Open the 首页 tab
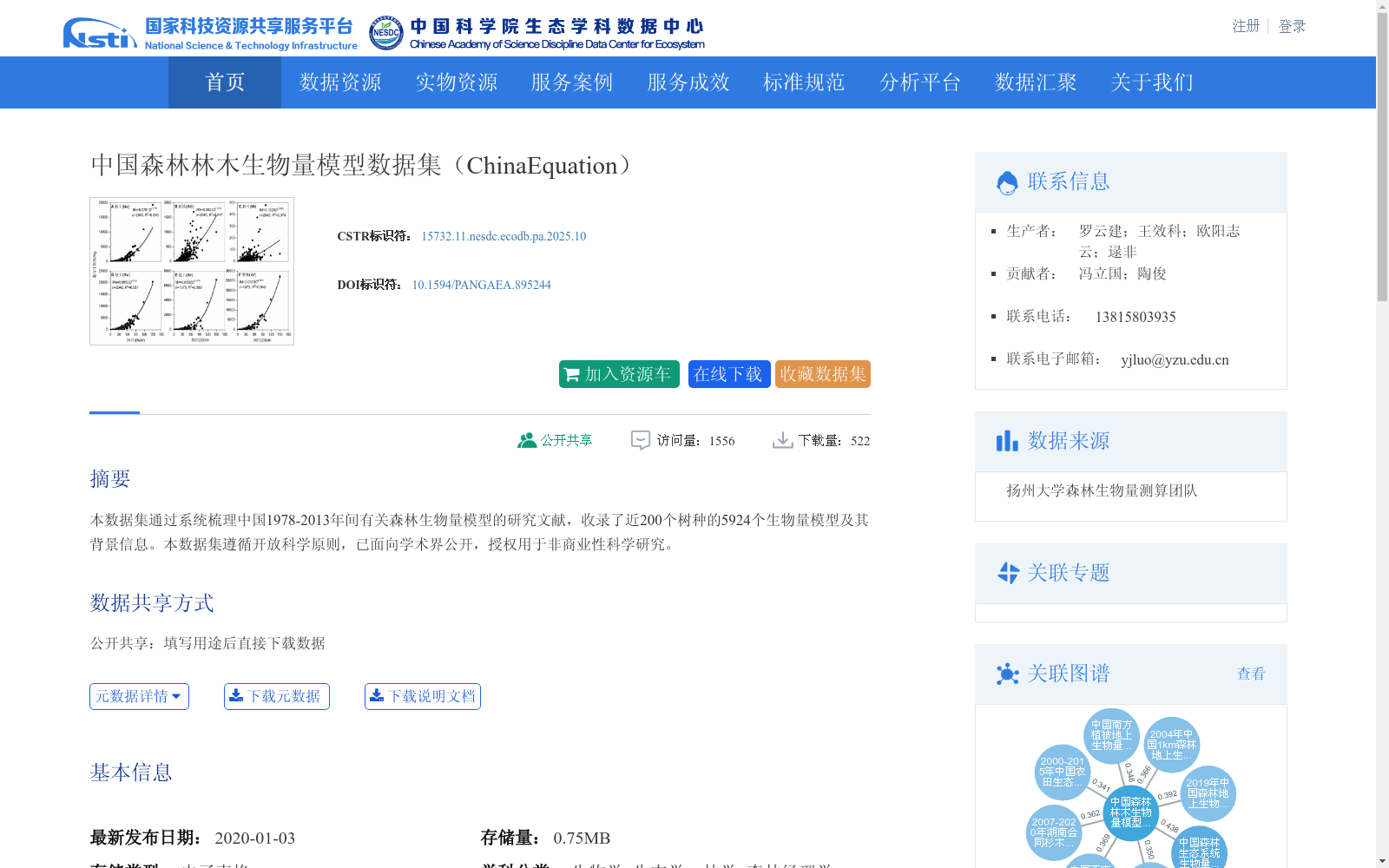 225,82
